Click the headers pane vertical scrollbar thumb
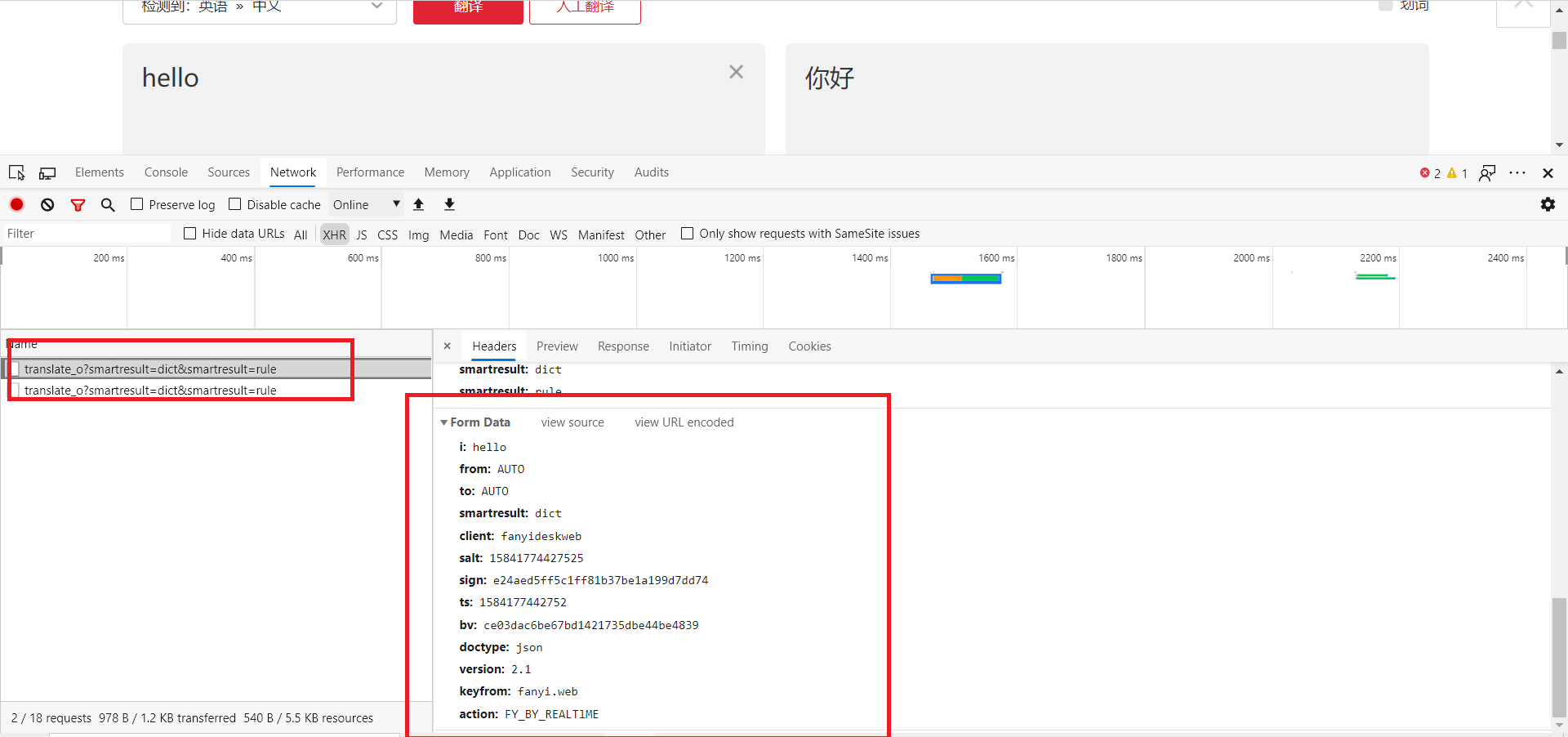 point(1559,656)
